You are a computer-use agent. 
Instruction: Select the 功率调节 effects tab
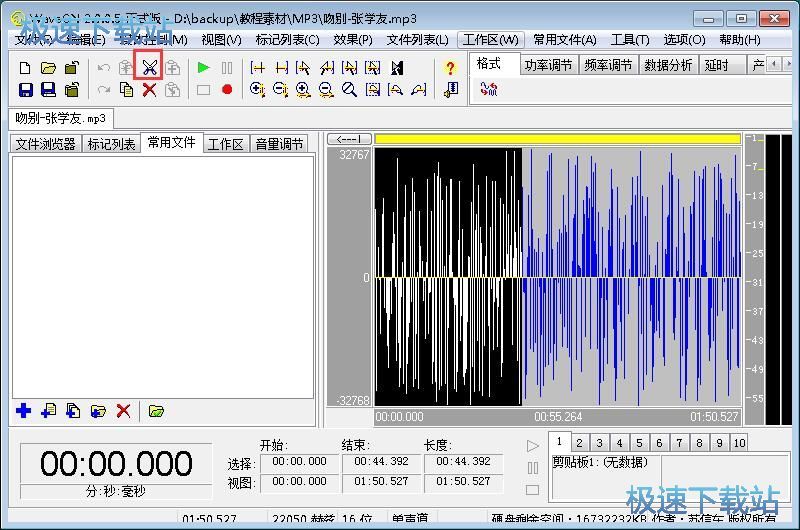(550, 65)
